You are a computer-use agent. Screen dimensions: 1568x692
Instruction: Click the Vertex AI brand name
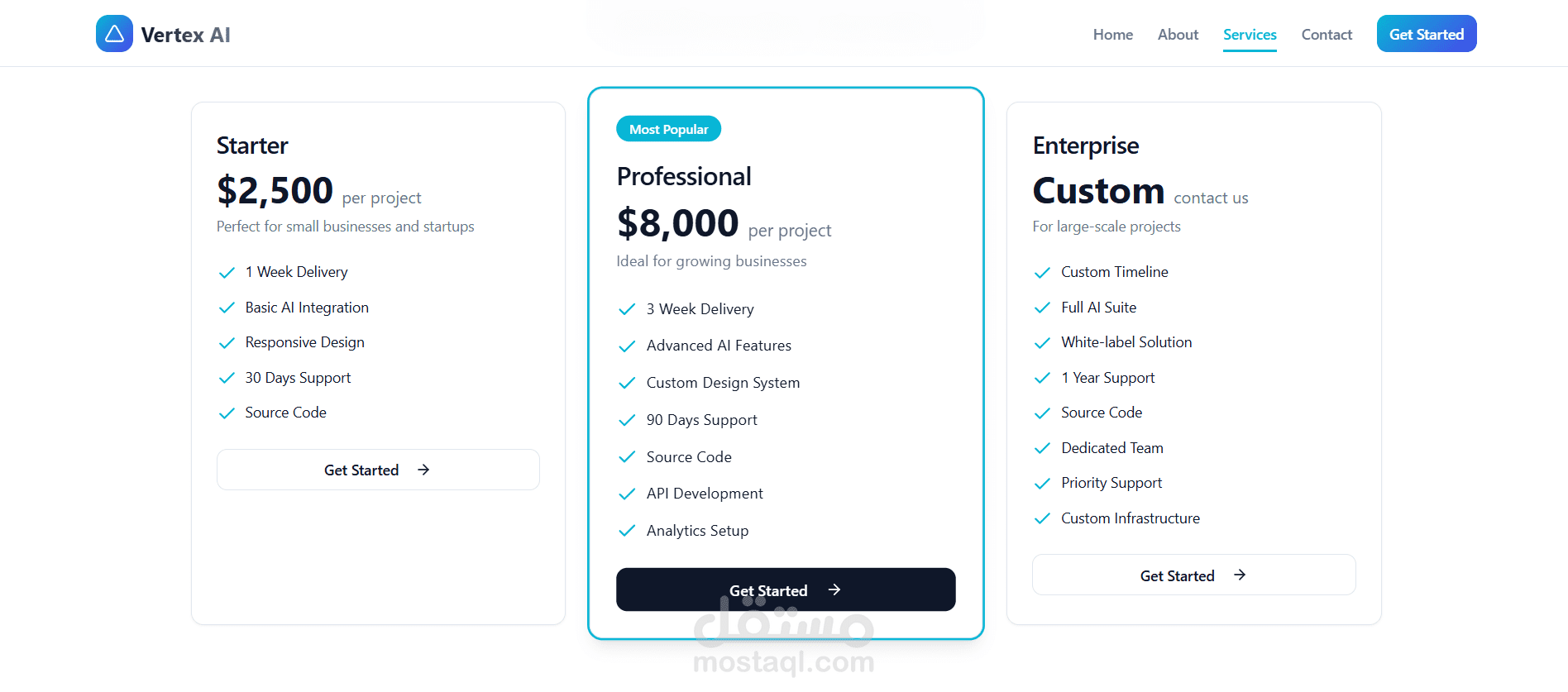[185, 35]
